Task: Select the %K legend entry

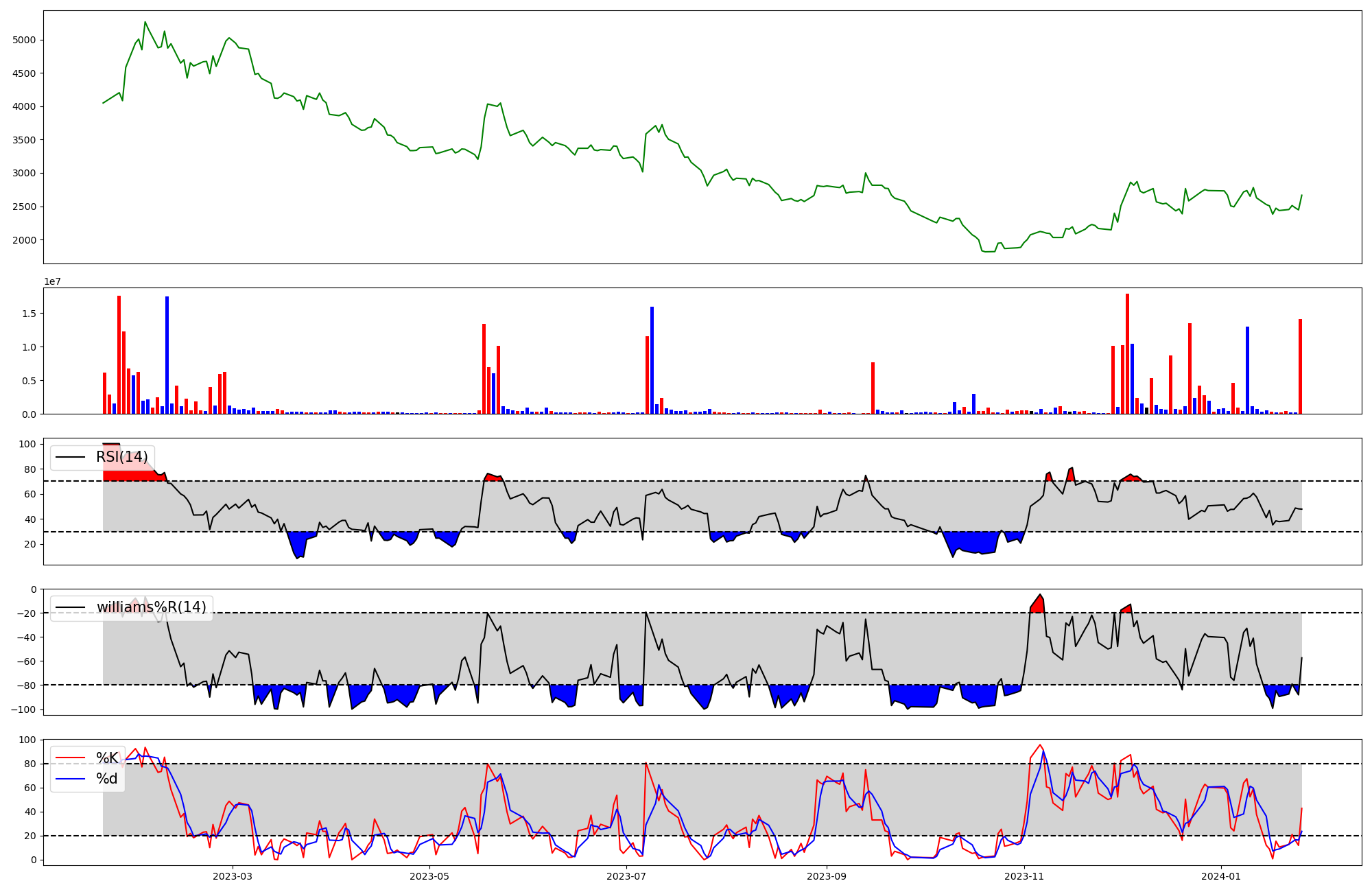Action: tap(106, 758)
